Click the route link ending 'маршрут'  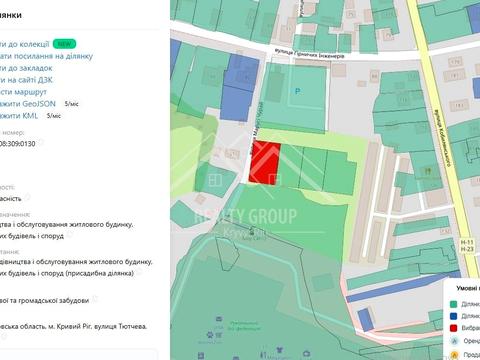(x=23, y=92)
